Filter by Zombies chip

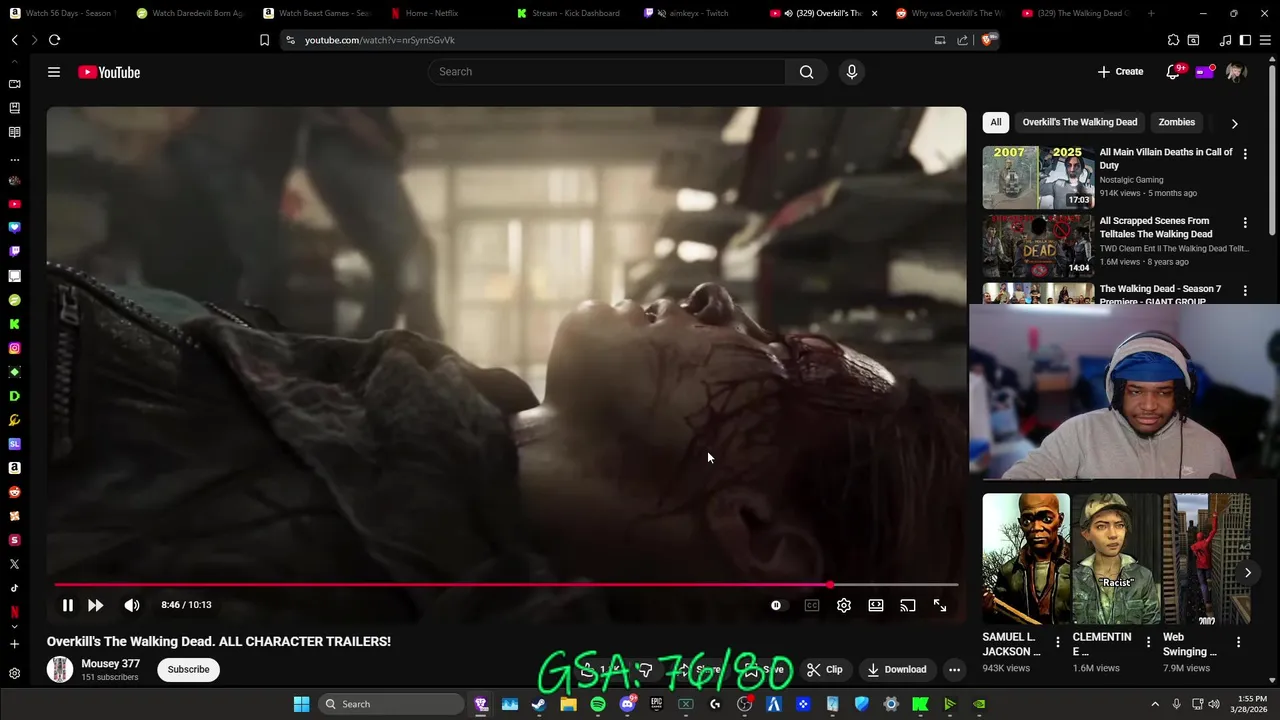(1177, 122)
